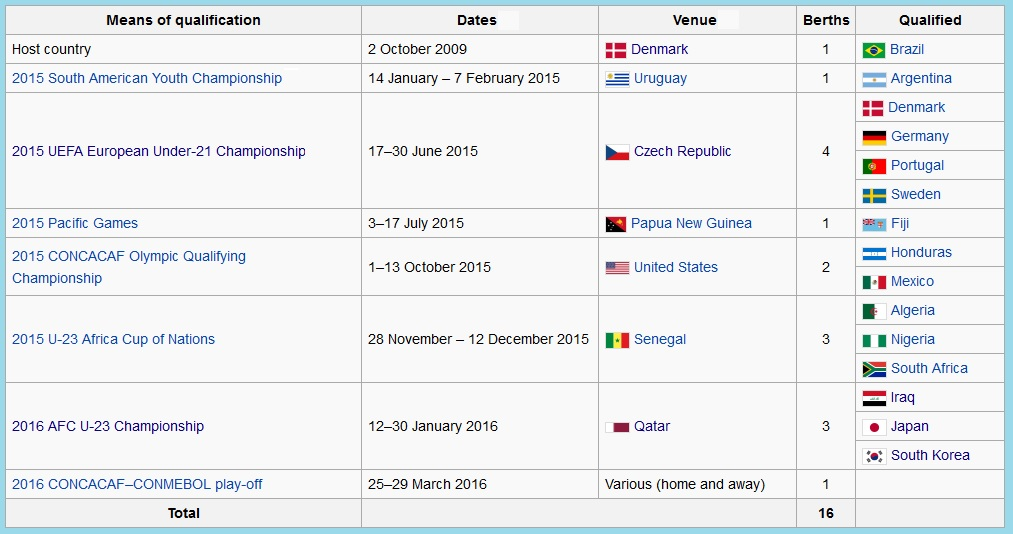Open the Portugal team link
The height and width of the screenshot is (534, 1013).
(x=917, y=165)
